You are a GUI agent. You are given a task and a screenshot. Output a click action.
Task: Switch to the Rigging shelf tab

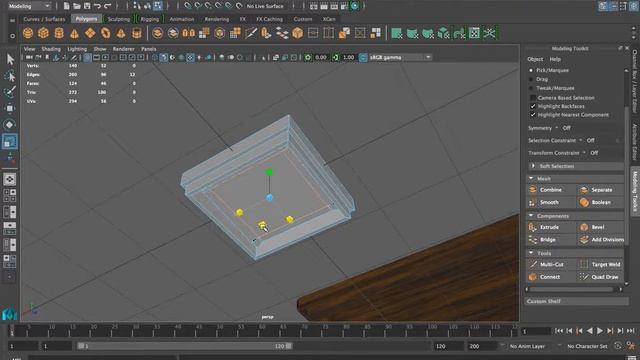click(149, 19)
